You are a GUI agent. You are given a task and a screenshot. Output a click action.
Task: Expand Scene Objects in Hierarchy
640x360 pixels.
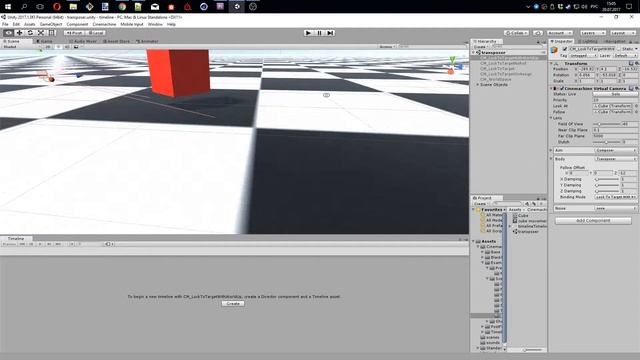point(478,84)
